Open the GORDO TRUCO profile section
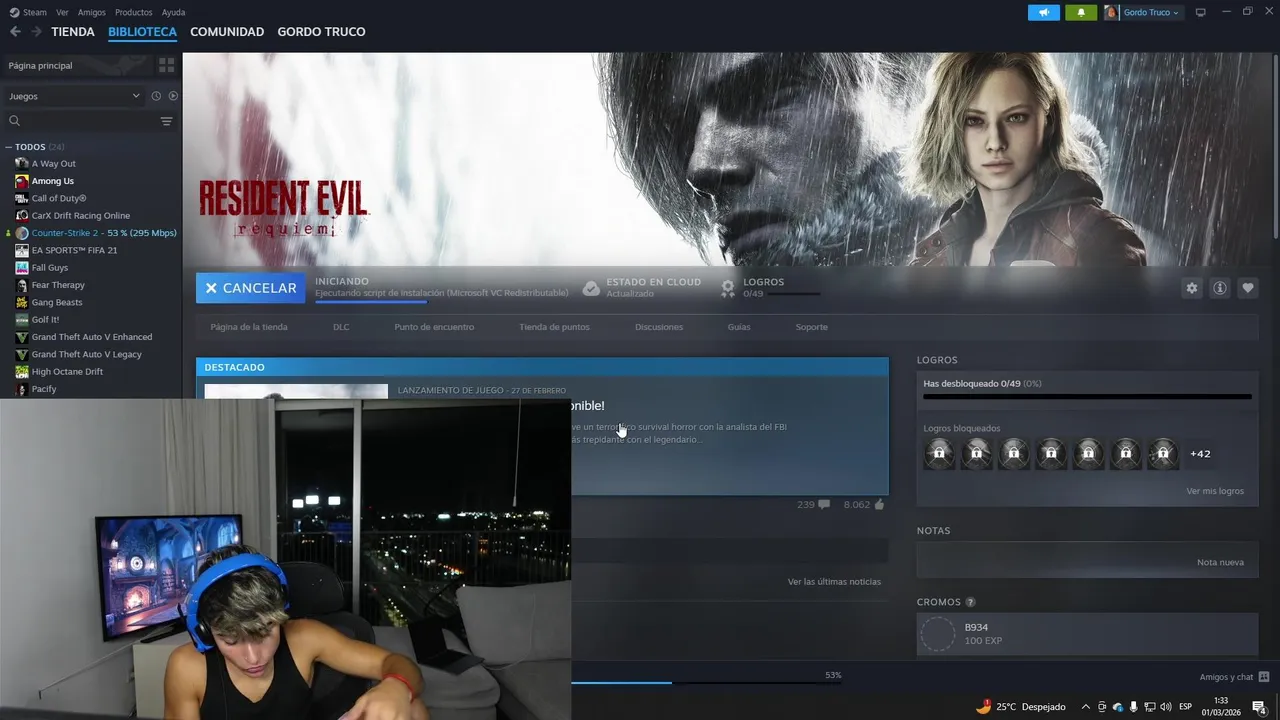 point(321,32)
